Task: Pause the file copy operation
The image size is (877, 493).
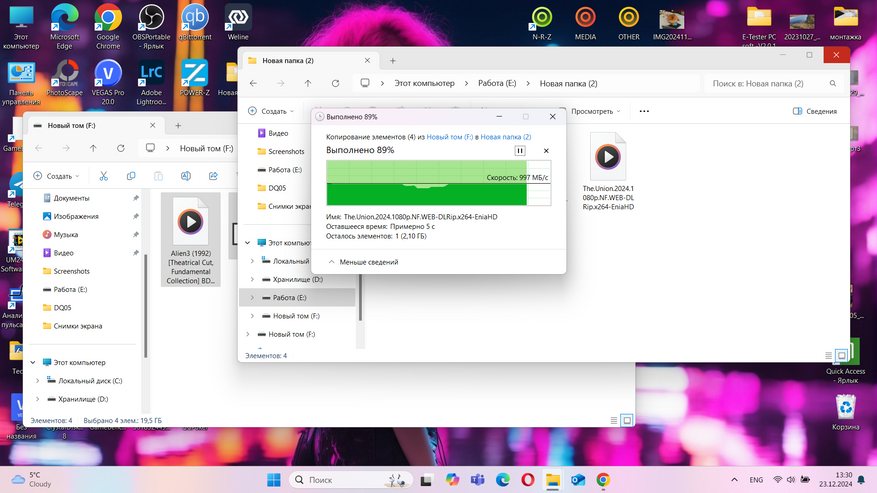Action: 519,151
